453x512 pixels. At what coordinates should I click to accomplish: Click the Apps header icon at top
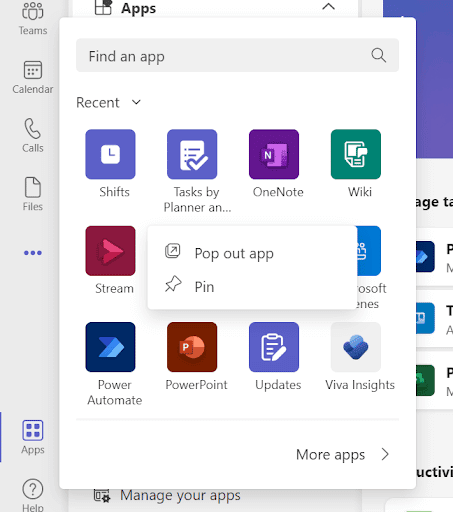pyautogui.click(x=103, y=7)
